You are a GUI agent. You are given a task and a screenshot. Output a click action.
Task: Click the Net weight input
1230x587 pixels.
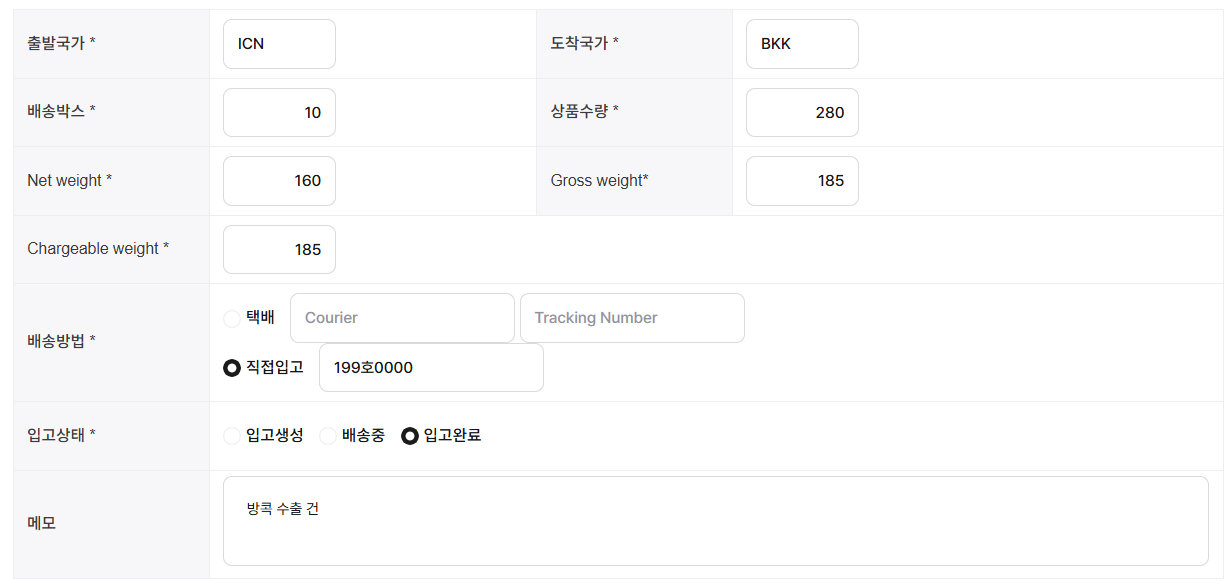279,181
